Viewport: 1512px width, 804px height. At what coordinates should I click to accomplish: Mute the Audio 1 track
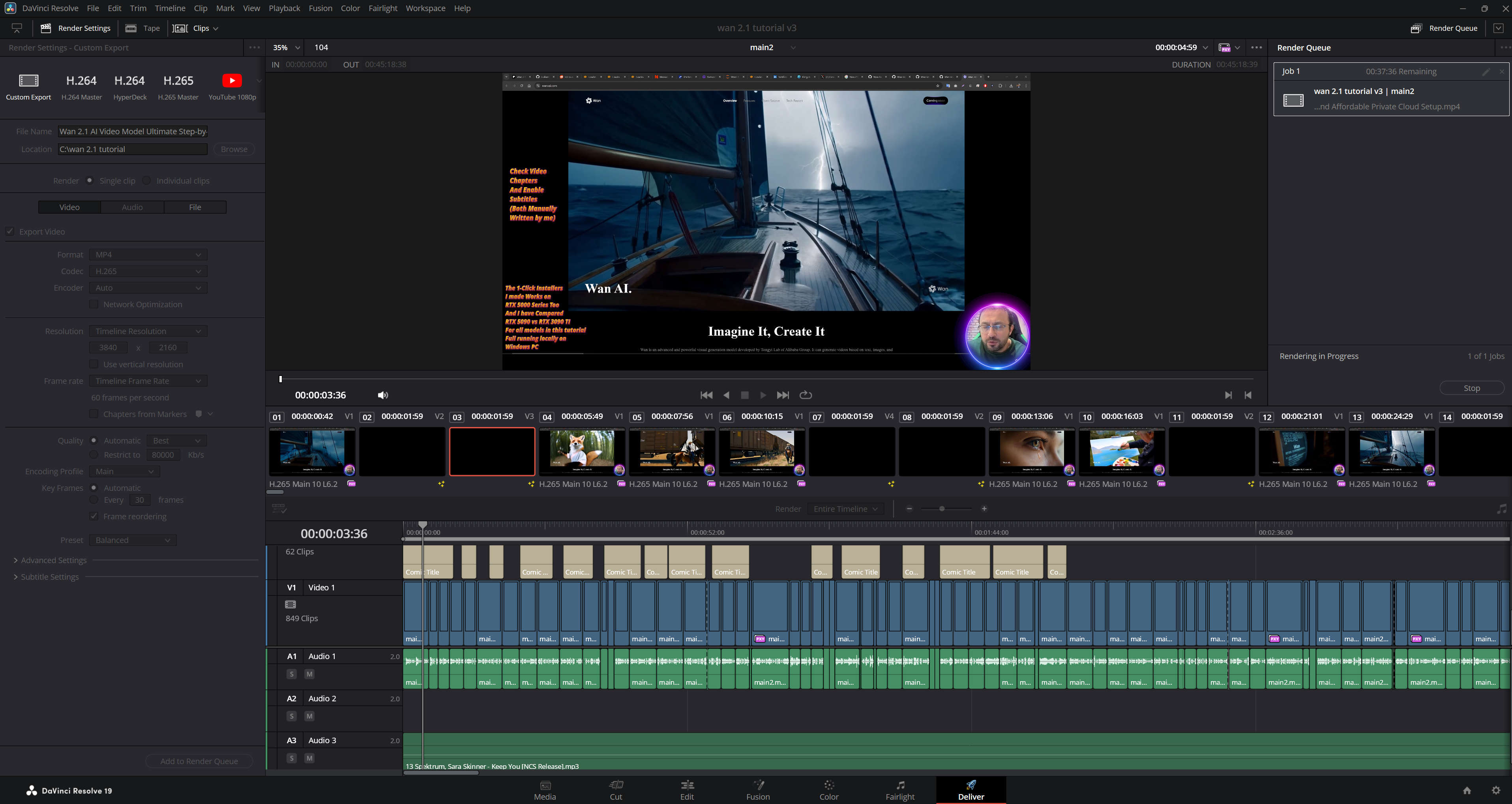click(x=309, y=674)
